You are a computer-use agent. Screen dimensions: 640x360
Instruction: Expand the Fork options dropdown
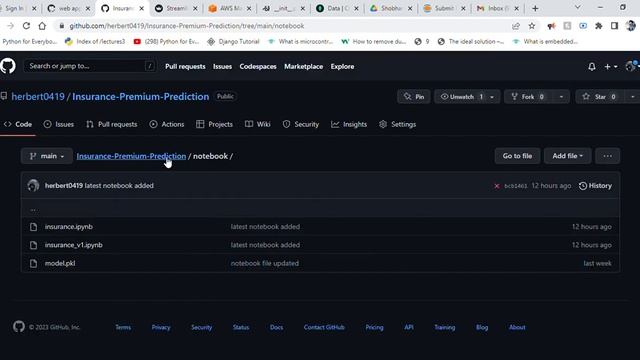[561, 97]
